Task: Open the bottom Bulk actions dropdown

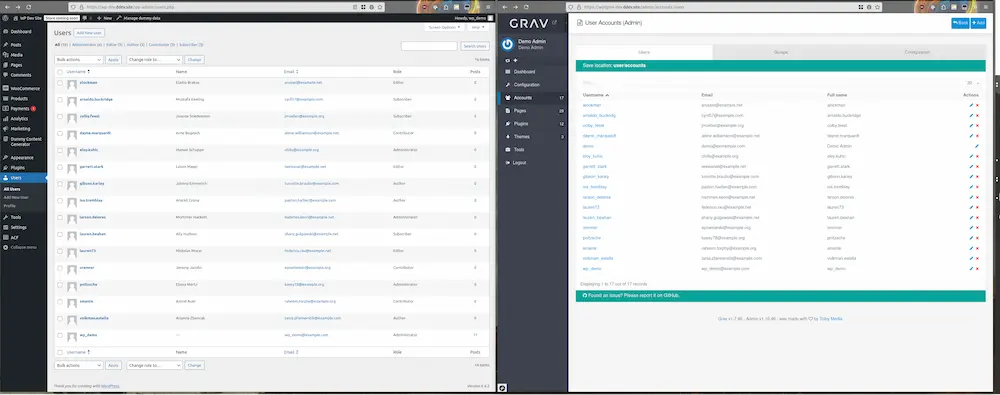Action: tap(78, 366)
